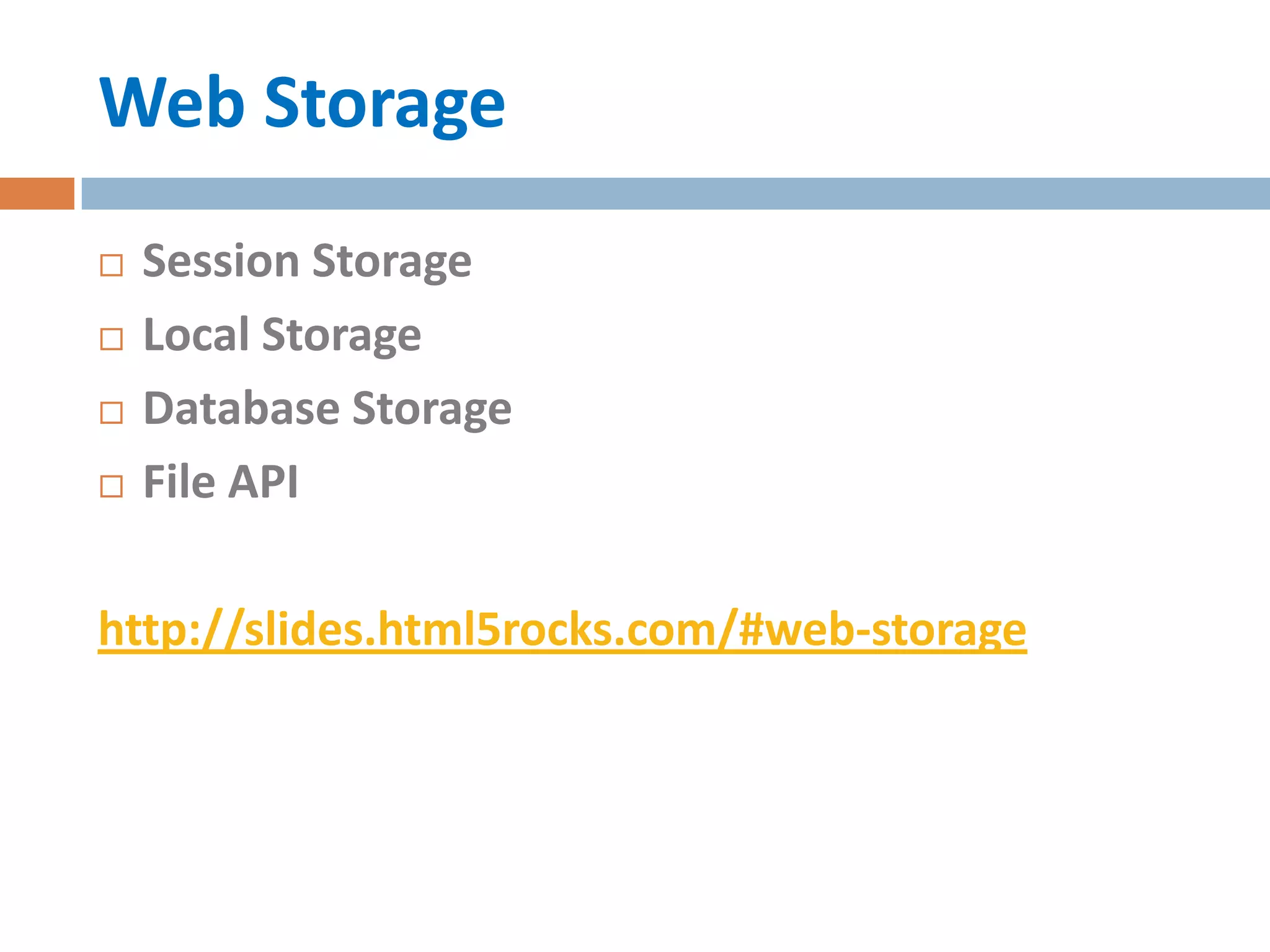The height and width of the screenshot is (952, 1270).
Task: Select the Session Storage bullet text
Action: point(307,261)
